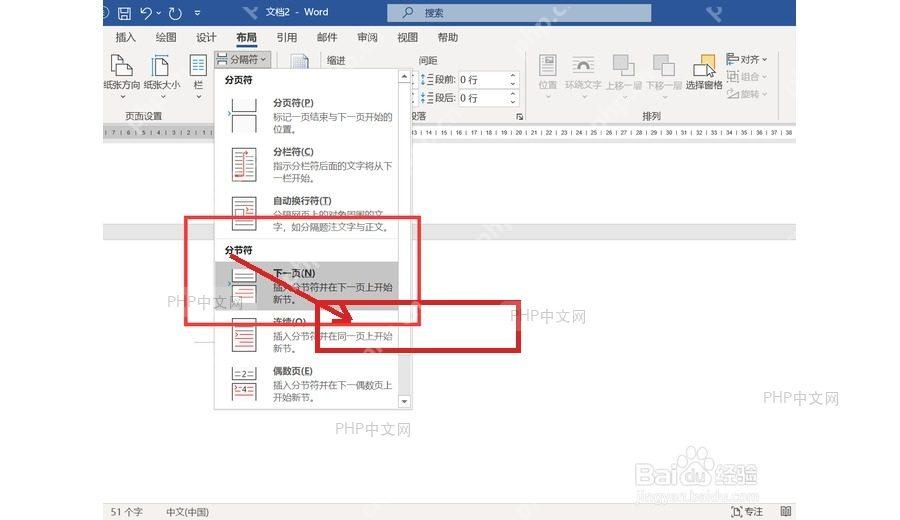Select the 布局 tab
The width and height of the screenshot is (900, 520).
coord(246,37)
